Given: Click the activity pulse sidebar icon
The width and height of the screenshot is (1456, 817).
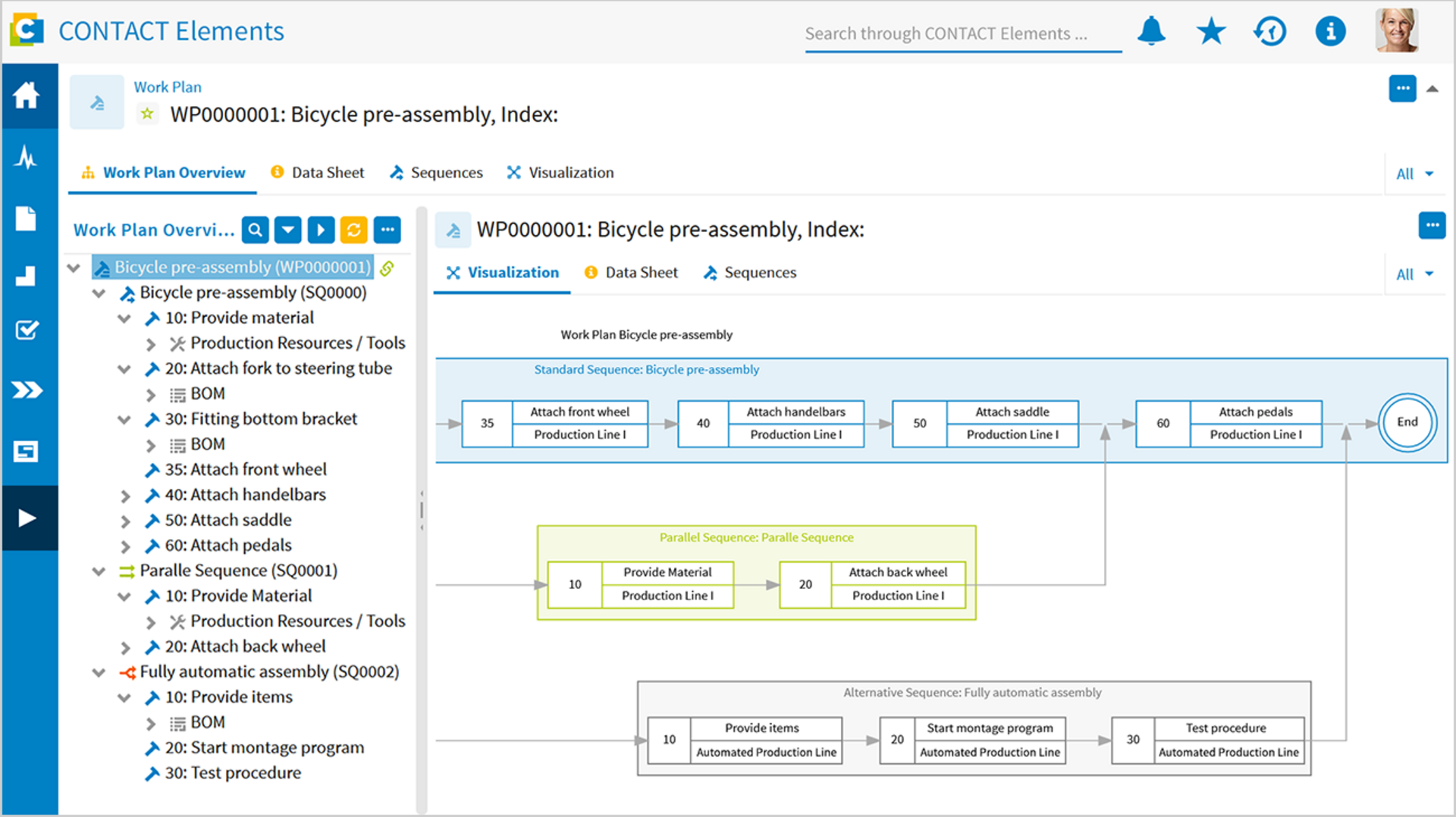Looking at the screenshot, I should (27, 158).
